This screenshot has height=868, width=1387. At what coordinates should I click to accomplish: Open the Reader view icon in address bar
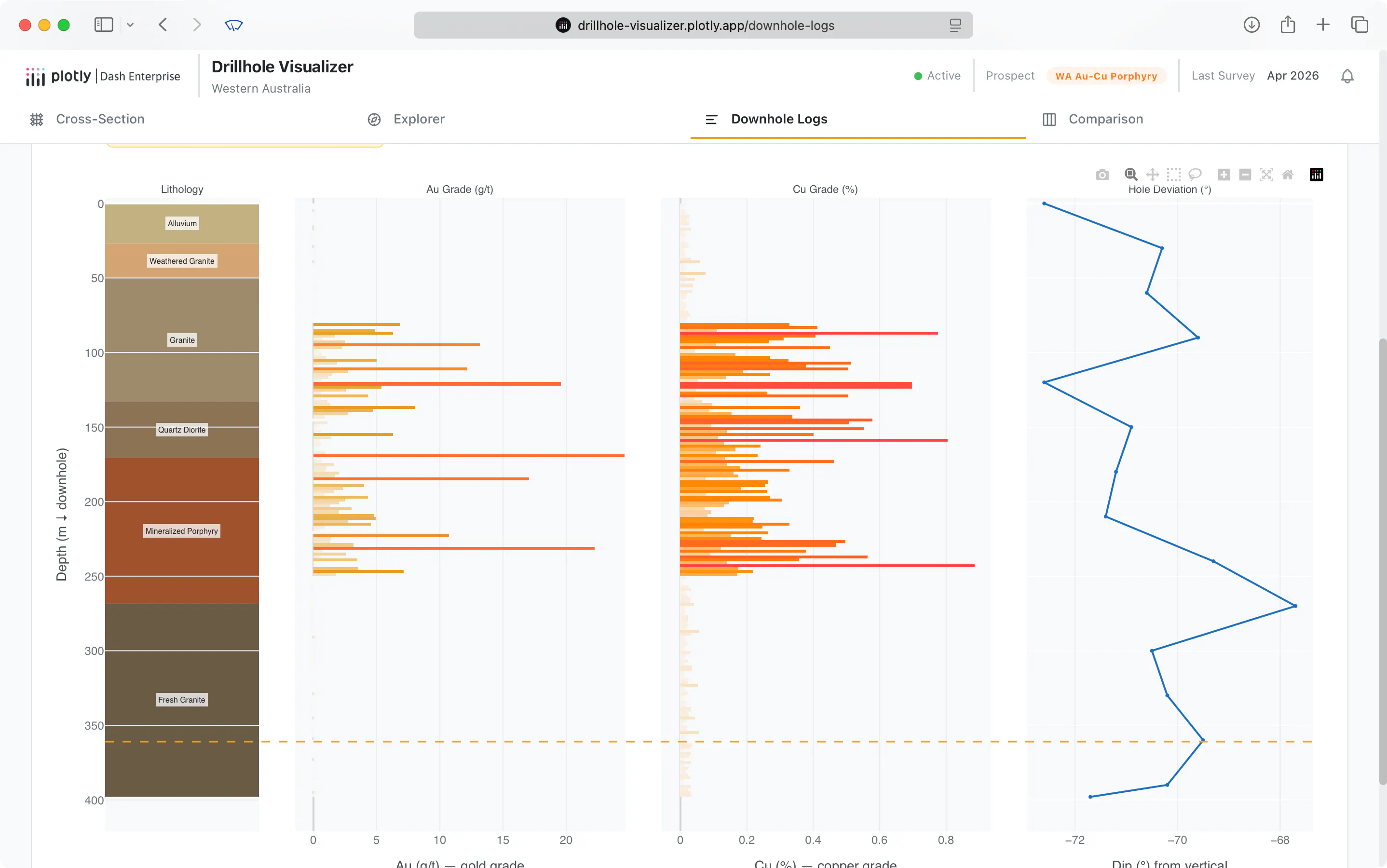pos(955,25)
